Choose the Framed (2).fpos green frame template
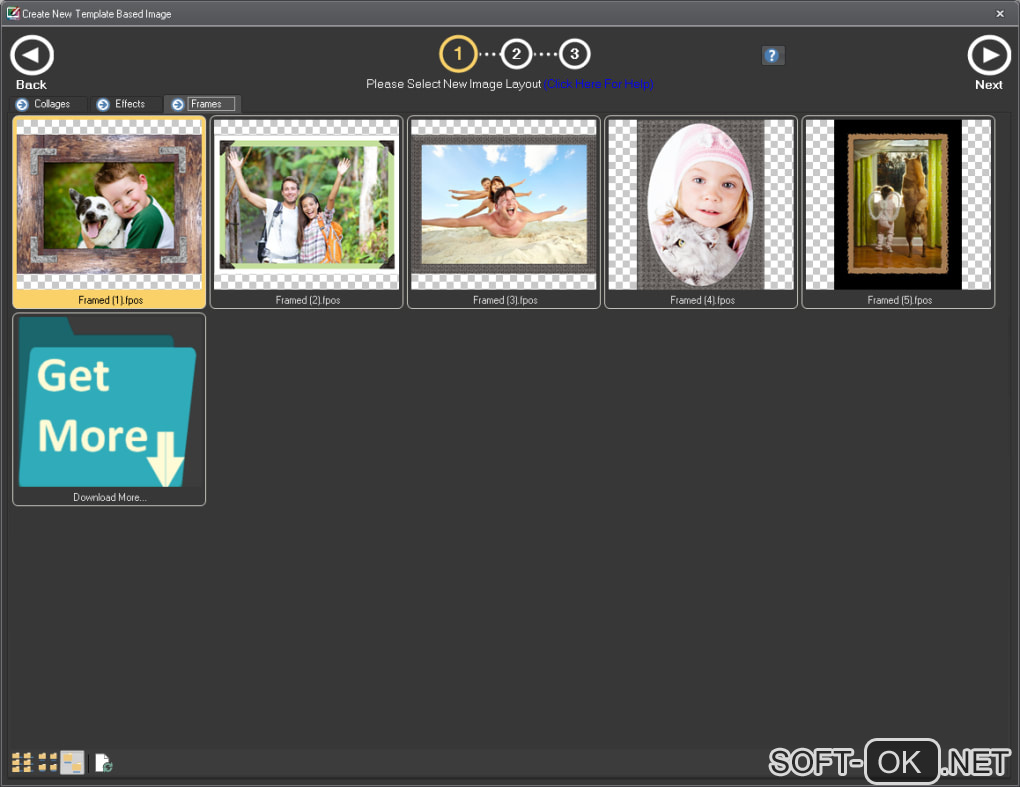1020x787 pixels. pos(306,212)
